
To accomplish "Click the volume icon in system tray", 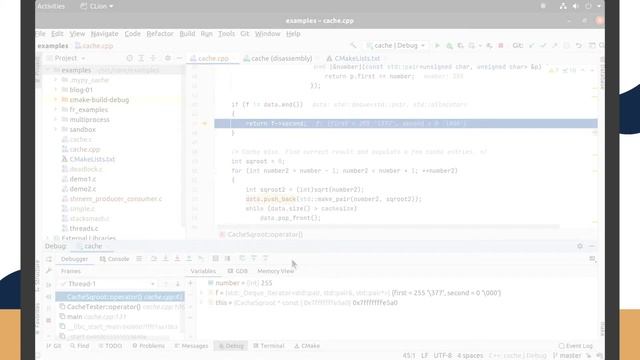I will pyautogui.click(x=576, y=6).
